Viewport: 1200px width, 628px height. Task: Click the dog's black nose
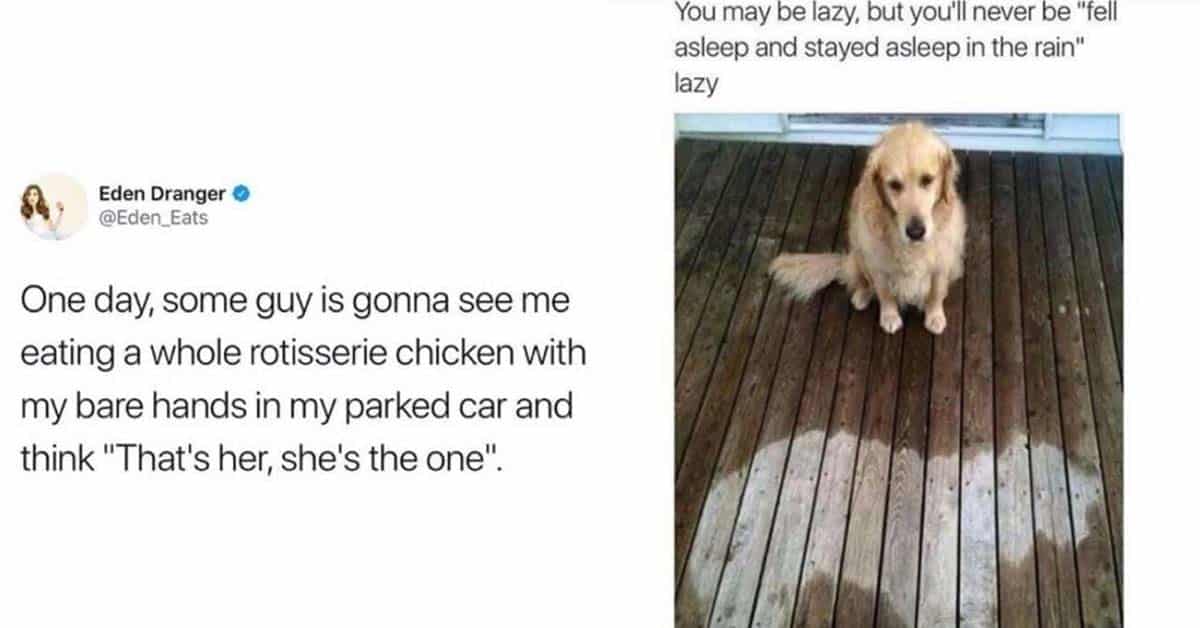913,231
